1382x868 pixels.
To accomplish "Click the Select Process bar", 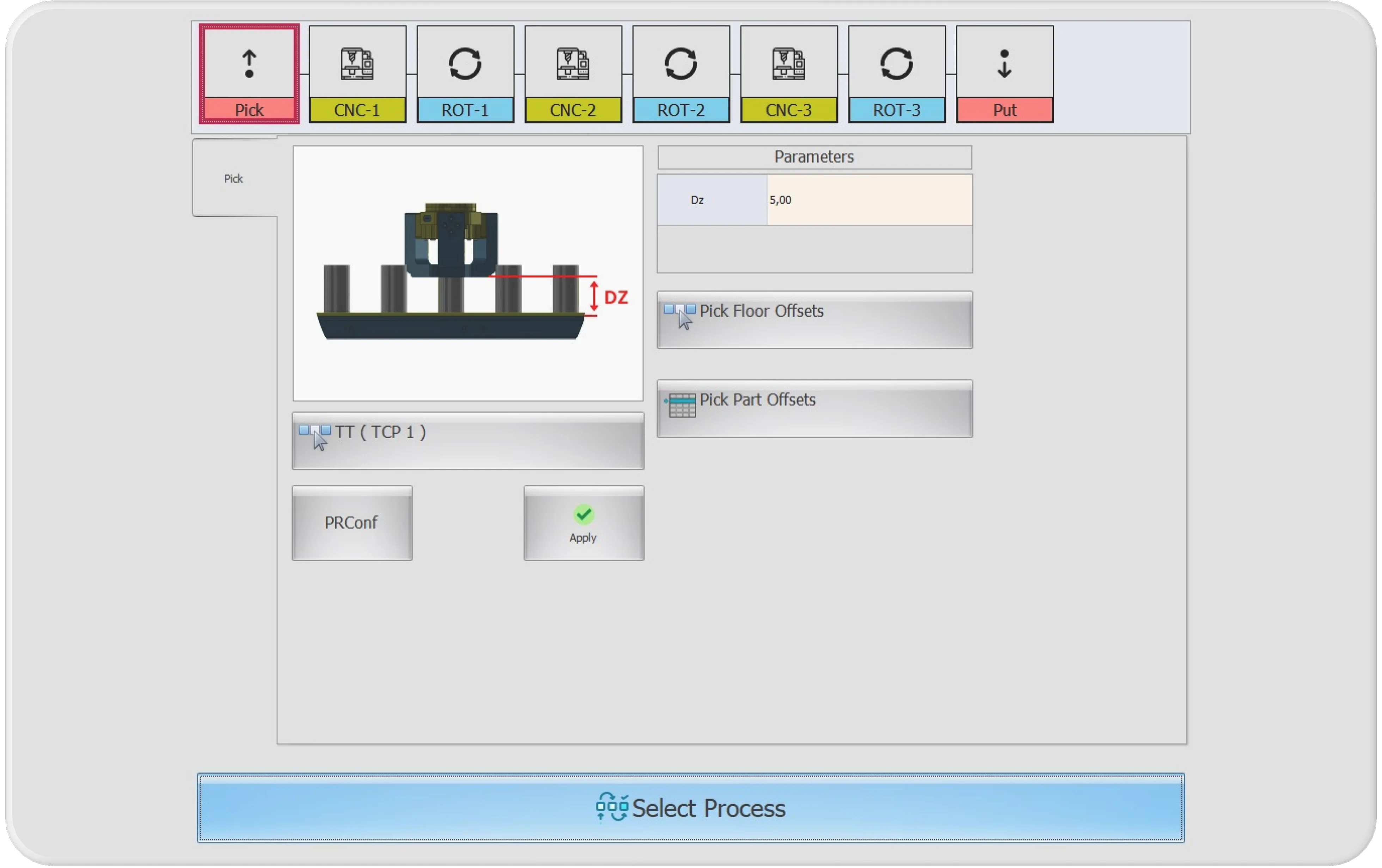I will (x=690, y=808).
